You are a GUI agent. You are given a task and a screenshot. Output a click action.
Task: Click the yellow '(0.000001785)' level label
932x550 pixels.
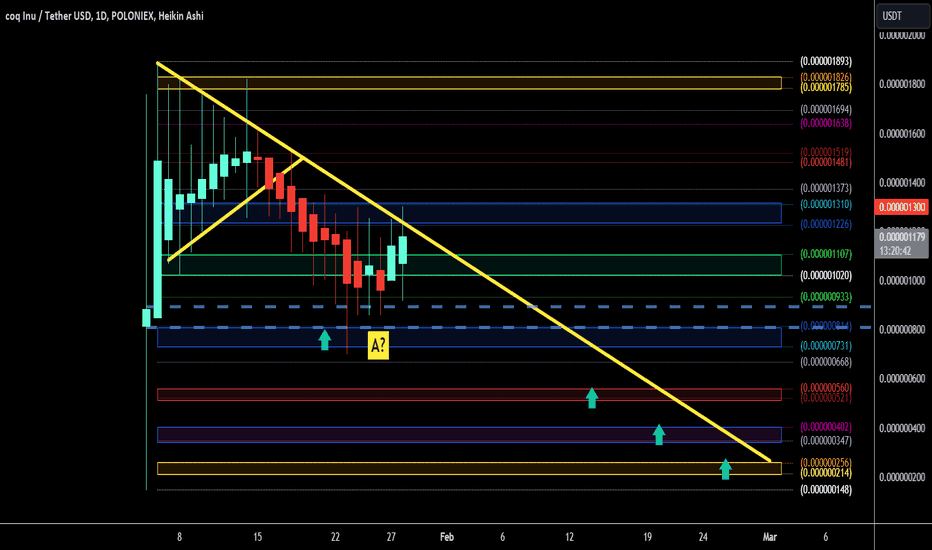pos(826,87)
